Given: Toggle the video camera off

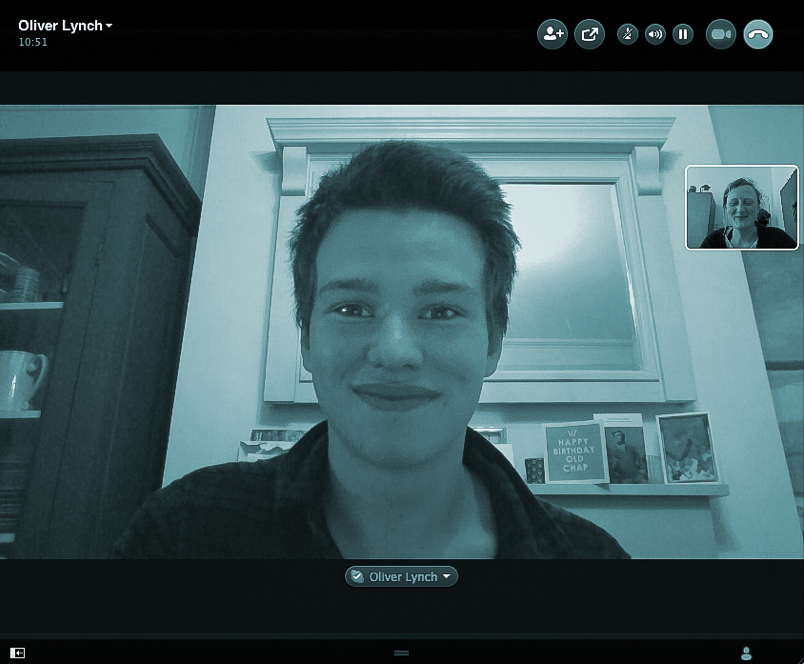Looking at the screenshot, I should (721, 34).
